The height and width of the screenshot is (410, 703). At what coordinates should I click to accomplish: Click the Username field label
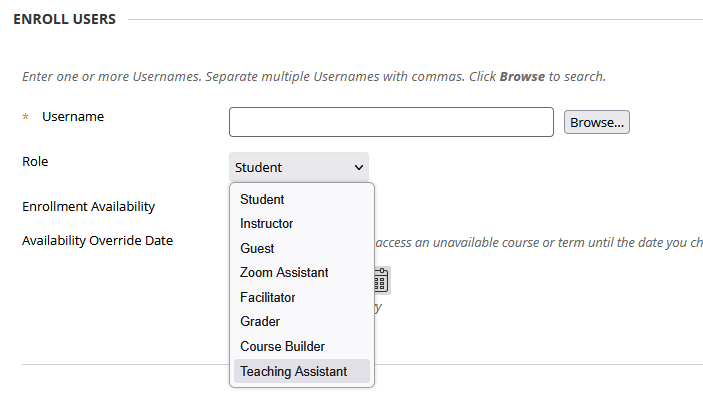(x=72, y=117)
